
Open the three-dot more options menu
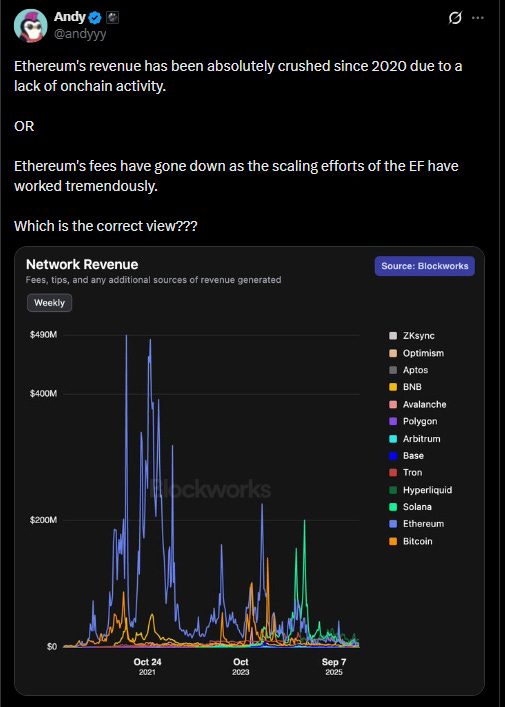coord(478,18)
